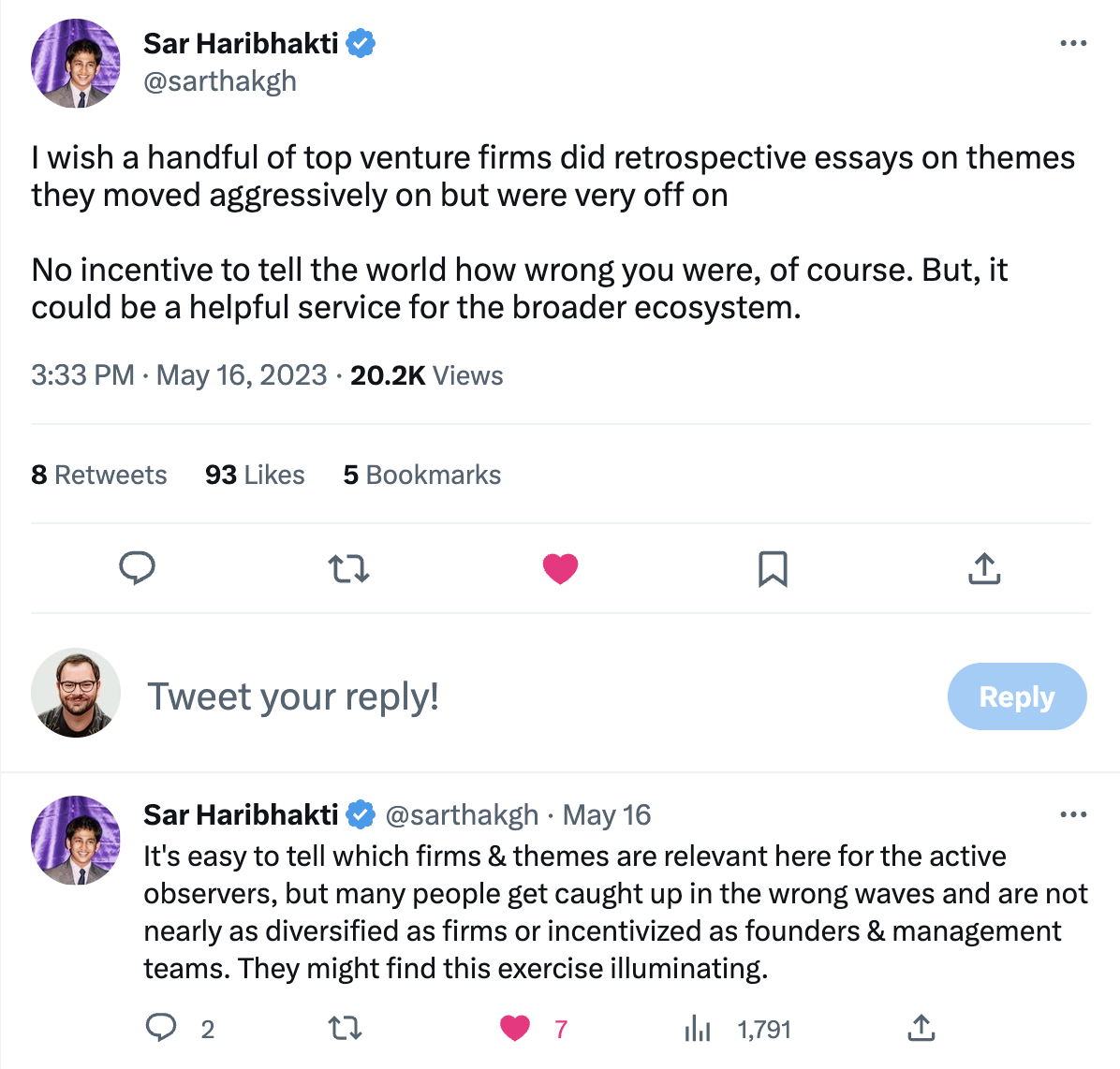1120x1069 pixels.
Task: View analytics for the second tweet
Action: (x=698, y=1030)
